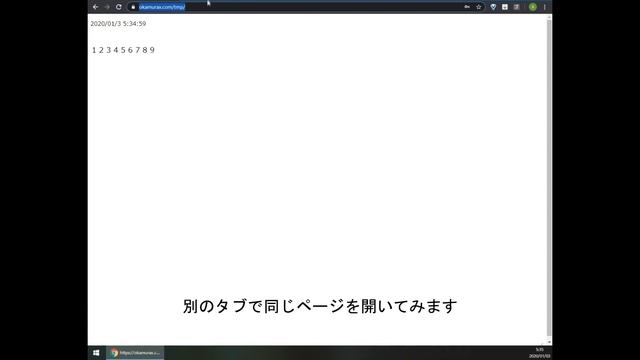Click the browser forward arrow
Image resolution: width=640 pixels, height=360 pixels.
[x=107, y=7]
